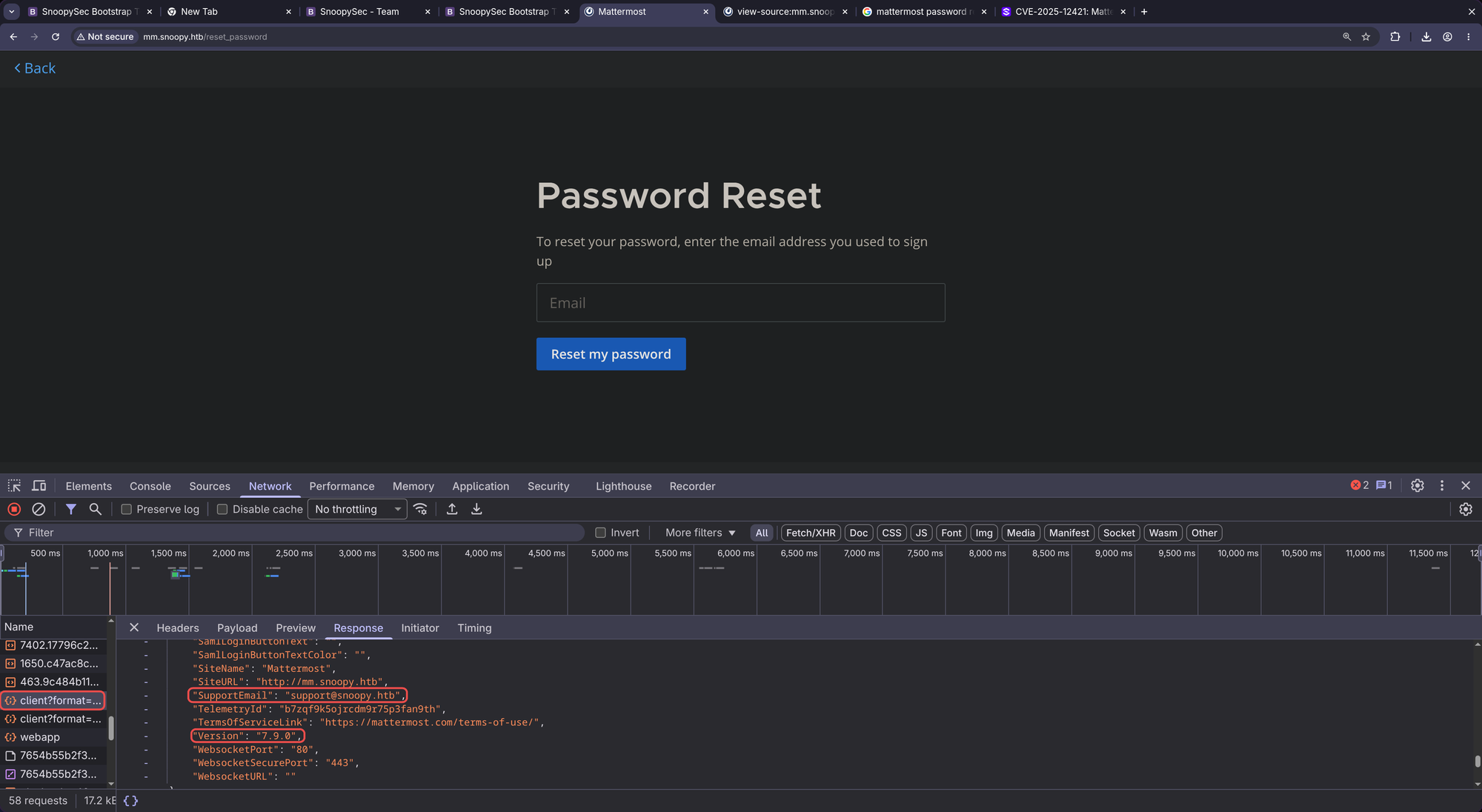The width and height of the screenshot is (1482, 812).
Task: Go back in browser history
Action: [13, 36]
